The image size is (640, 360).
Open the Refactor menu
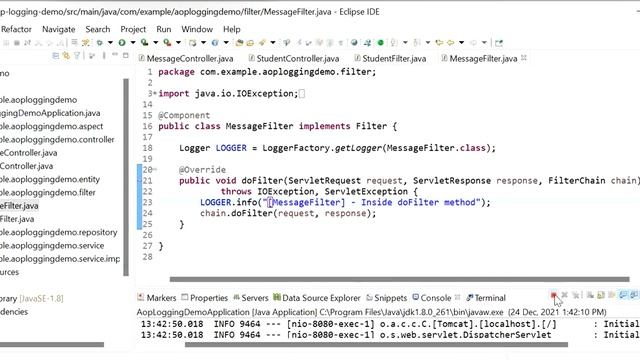coord(16,29)
